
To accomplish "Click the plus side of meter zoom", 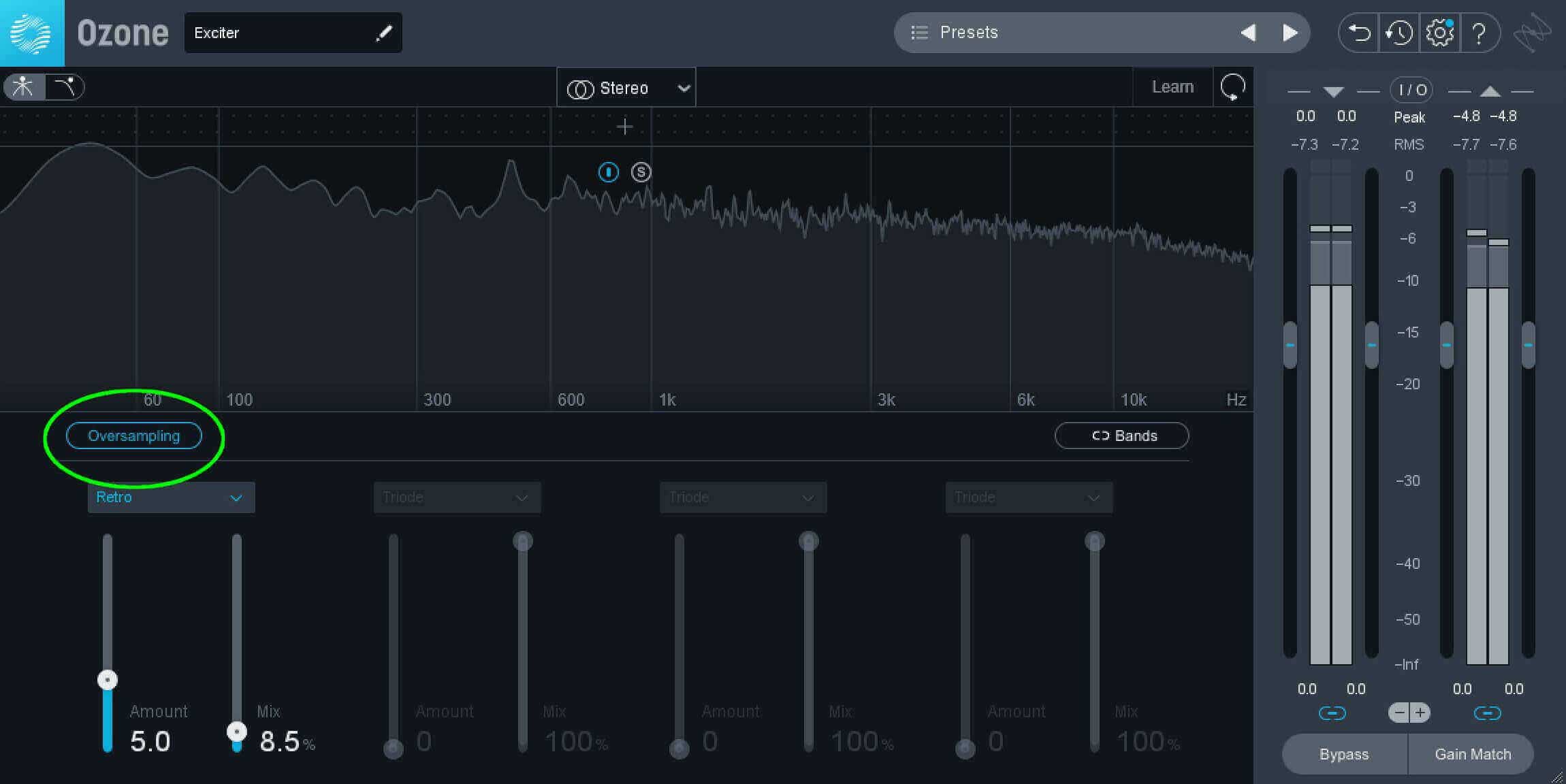I will 1420,713.
